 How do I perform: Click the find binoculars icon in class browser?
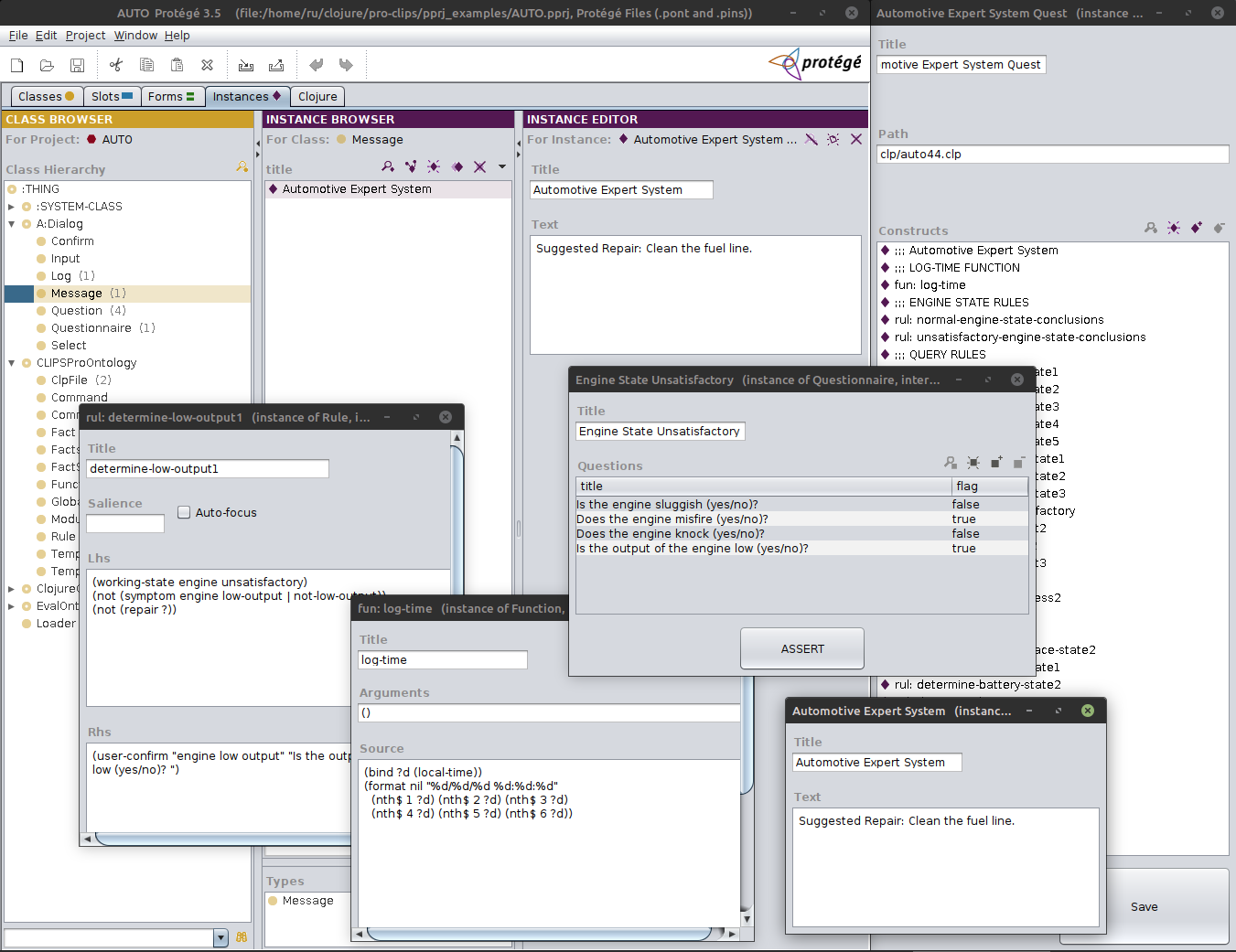point(242,937)
